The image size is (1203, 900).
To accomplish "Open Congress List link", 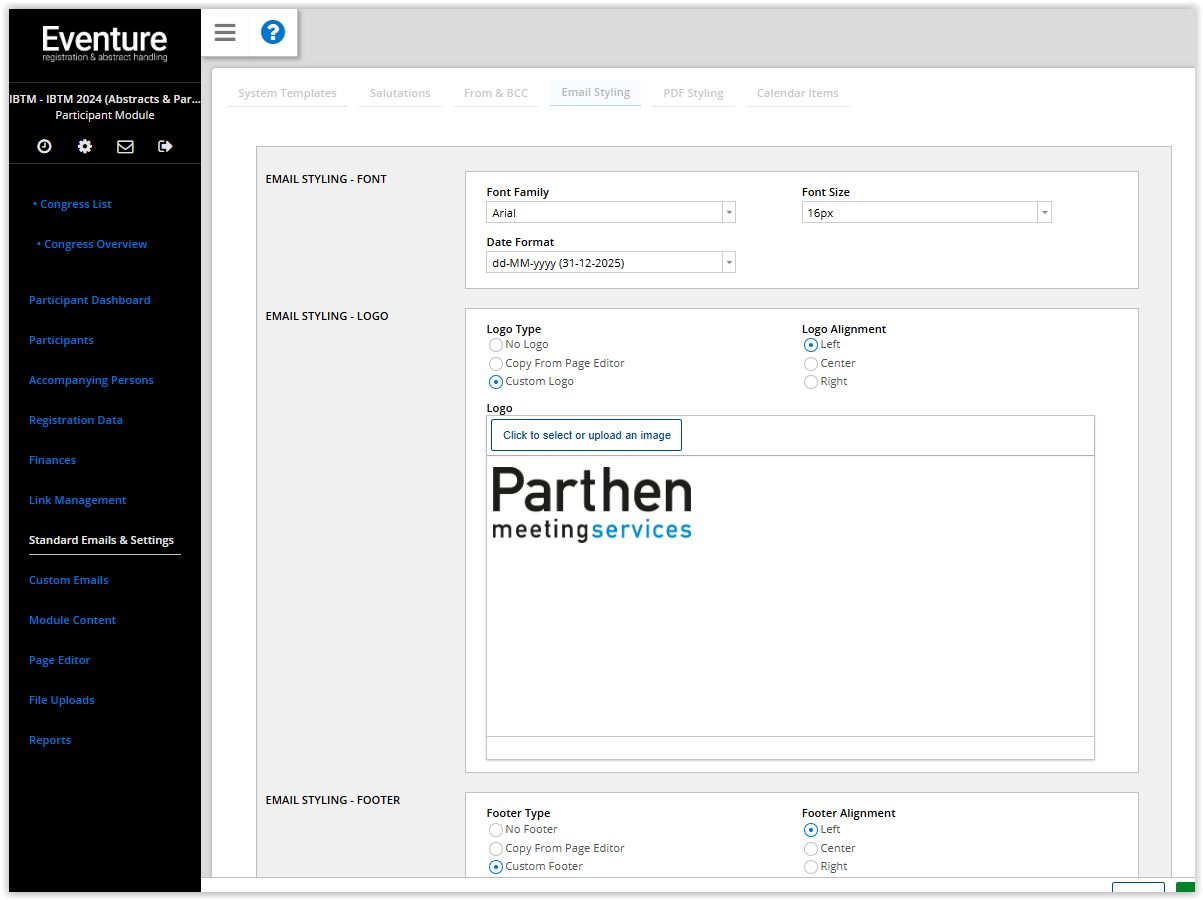I will [76, 204].
